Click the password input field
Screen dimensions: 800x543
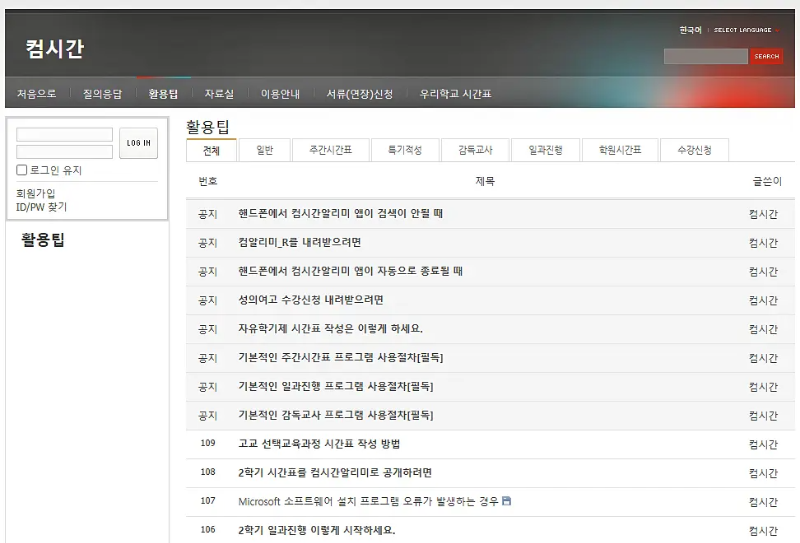[x=64, y=152]
